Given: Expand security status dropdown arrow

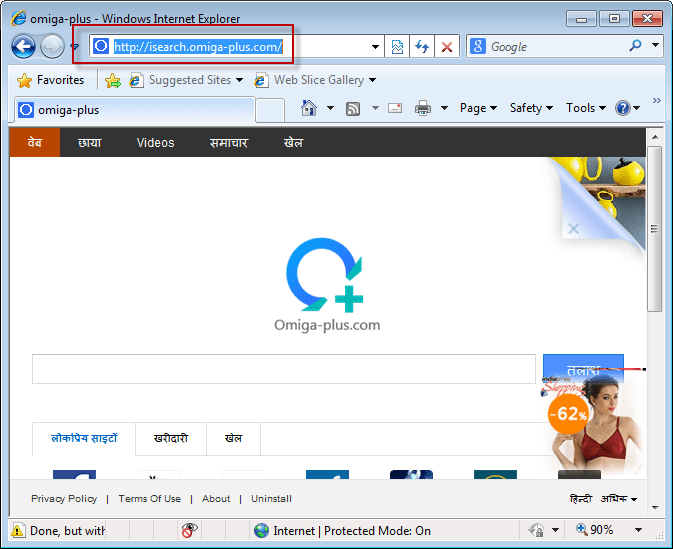Looking at the screenshot, I should click(555, 531).
